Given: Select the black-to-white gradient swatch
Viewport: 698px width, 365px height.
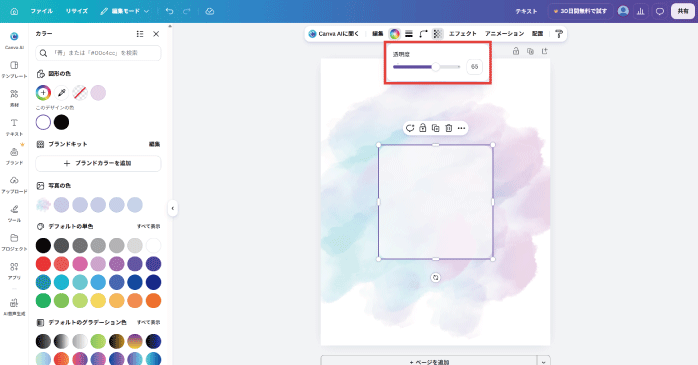Looking at the screenshot, I should click(61, 341).
